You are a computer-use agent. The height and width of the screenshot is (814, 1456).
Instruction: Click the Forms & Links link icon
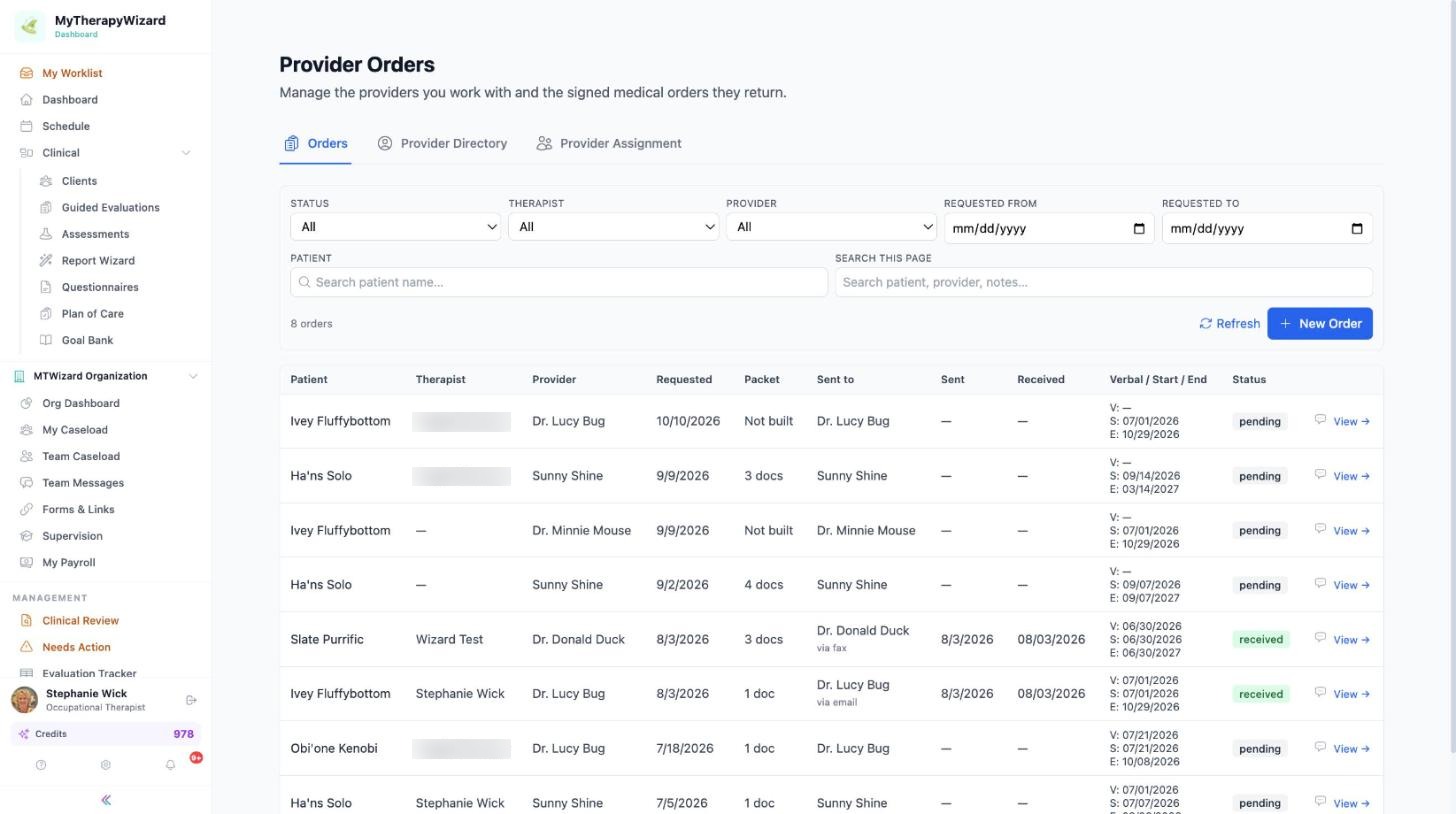click(26, 509)
